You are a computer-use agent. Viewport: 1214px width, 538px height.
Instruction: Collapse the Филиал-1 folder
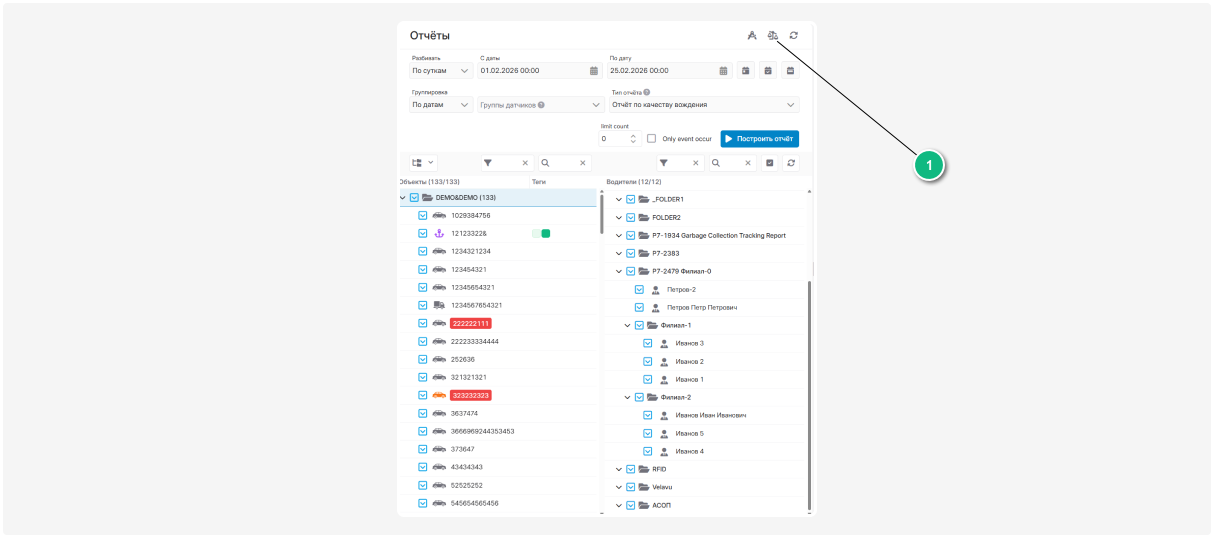[627, 325]
